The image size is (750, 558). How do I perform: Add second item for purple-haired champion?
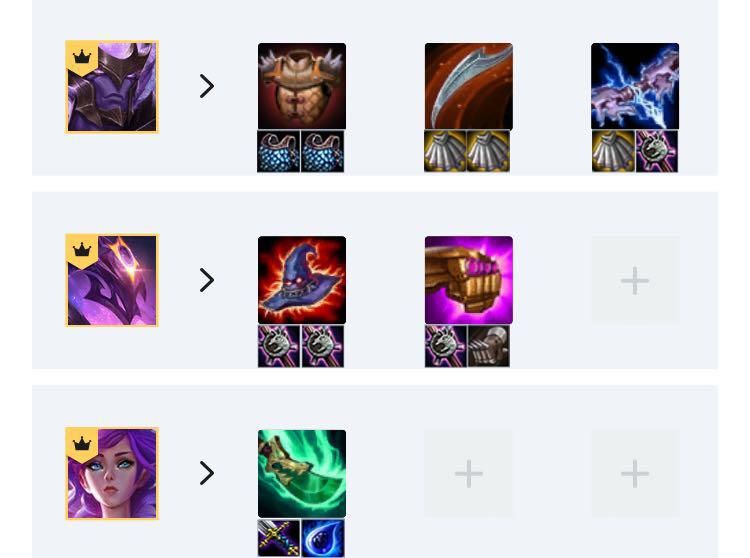469,473
